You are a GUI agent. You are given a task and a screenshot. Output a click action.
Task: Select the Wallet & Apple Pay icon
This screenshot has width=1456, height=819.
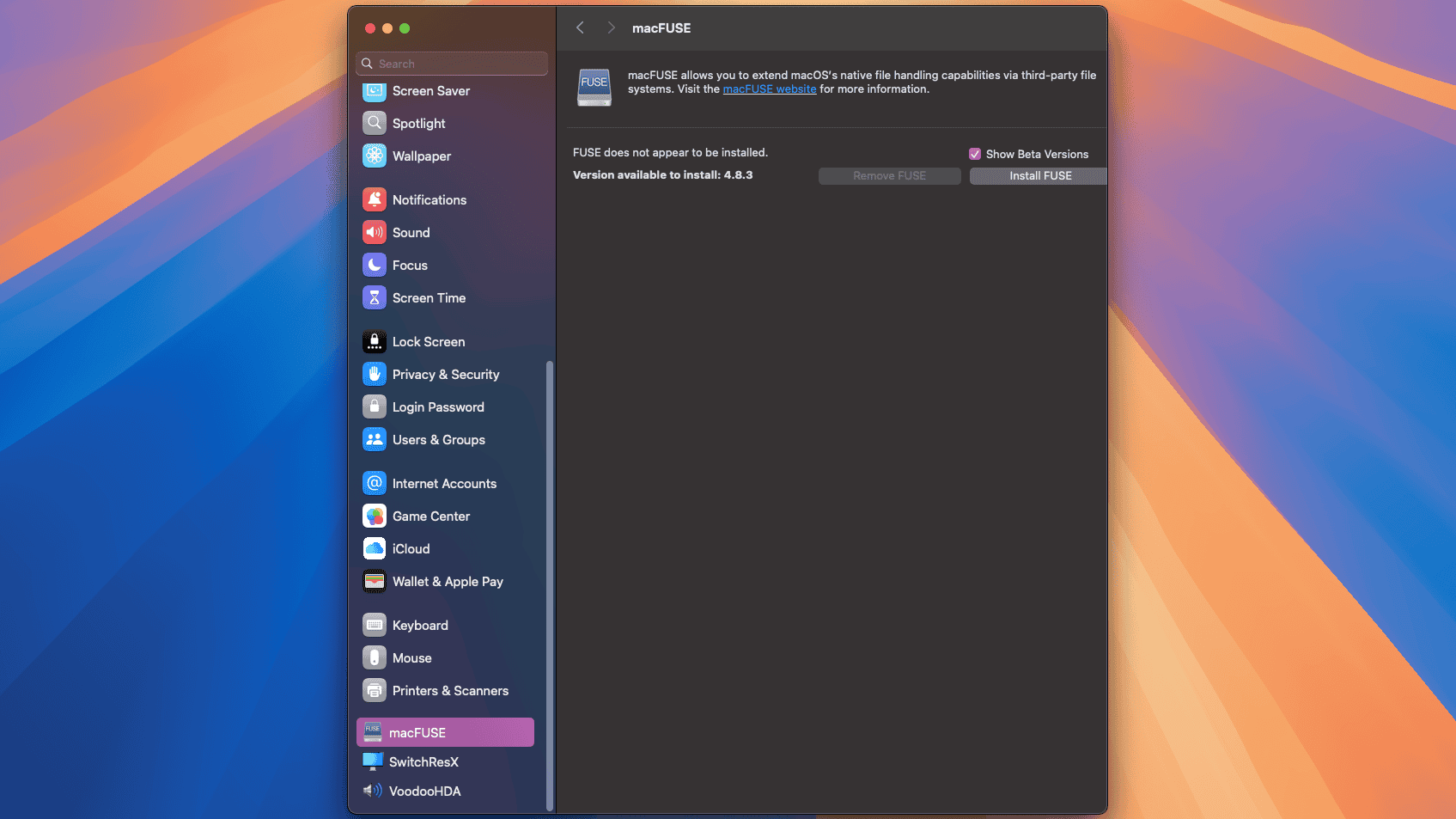(374, 582)
